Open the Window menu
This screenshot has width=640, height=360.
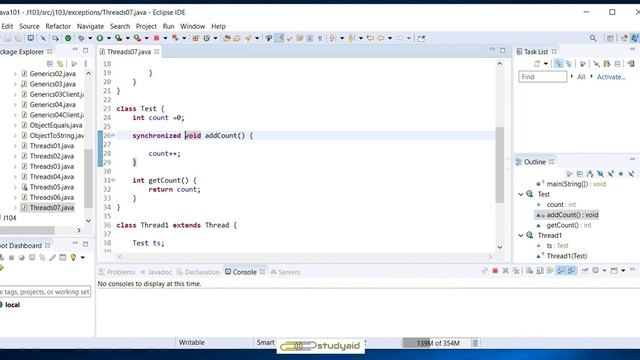[192, 26]
